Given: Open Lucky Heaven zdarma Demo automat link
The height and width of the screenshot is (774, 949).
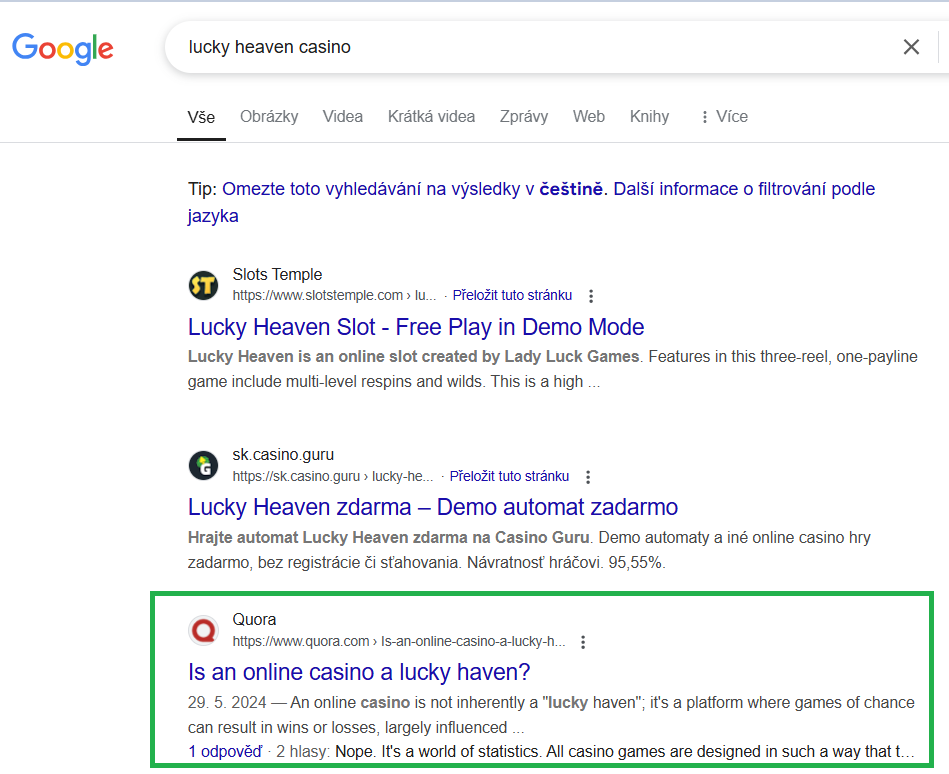Looking at the screenshot, I should pos(433,507).
